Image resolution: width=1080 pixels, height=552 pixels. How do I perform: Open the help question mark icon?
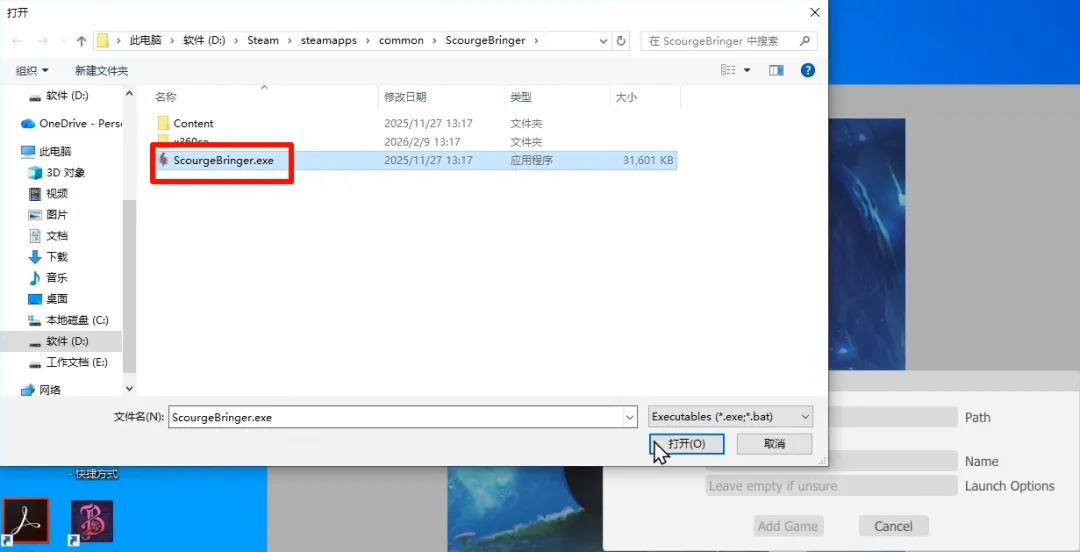(x=808, y=70)
